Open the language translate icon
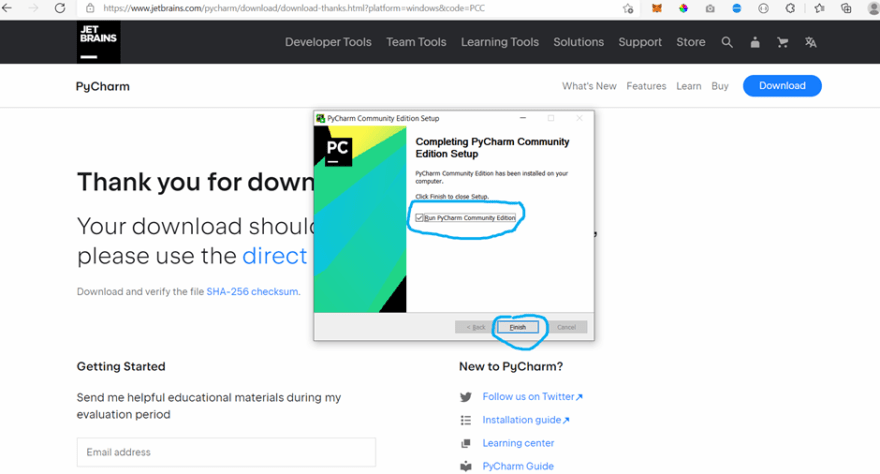This screenshot has width=880, height=474. click(x=810, y=42)
